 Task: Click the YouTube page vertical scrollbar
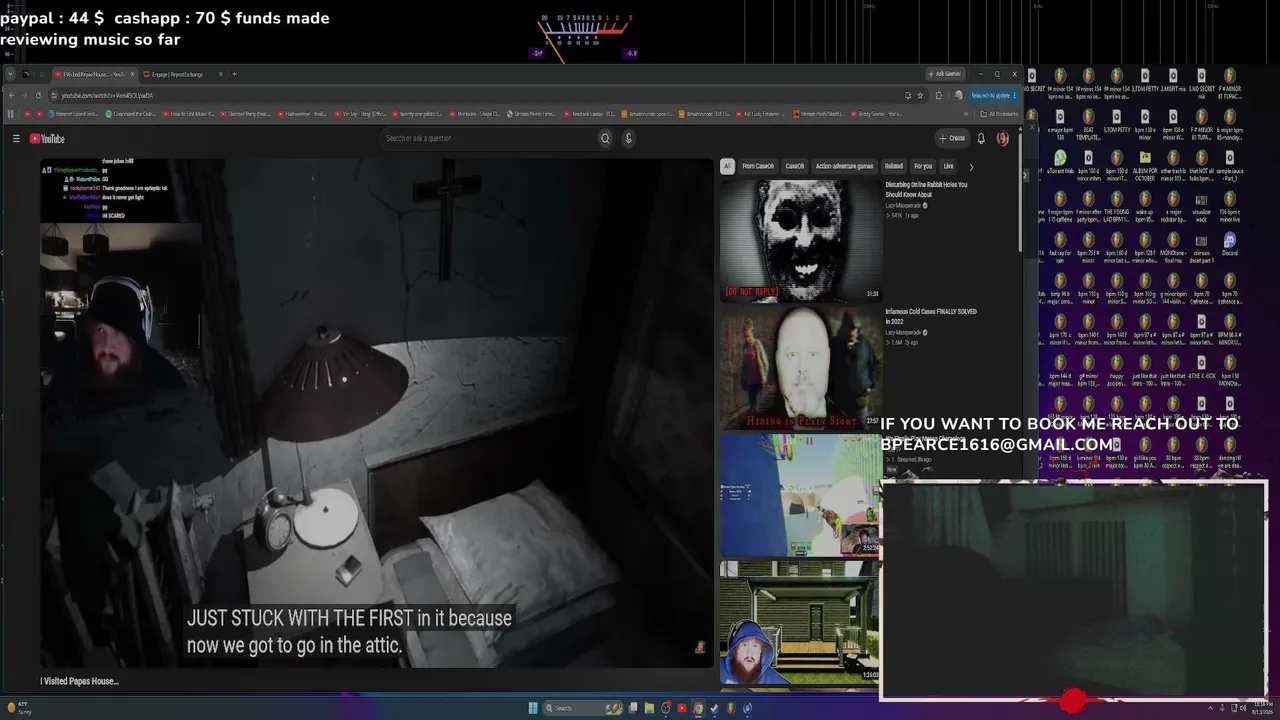[x=1019, y=190]
